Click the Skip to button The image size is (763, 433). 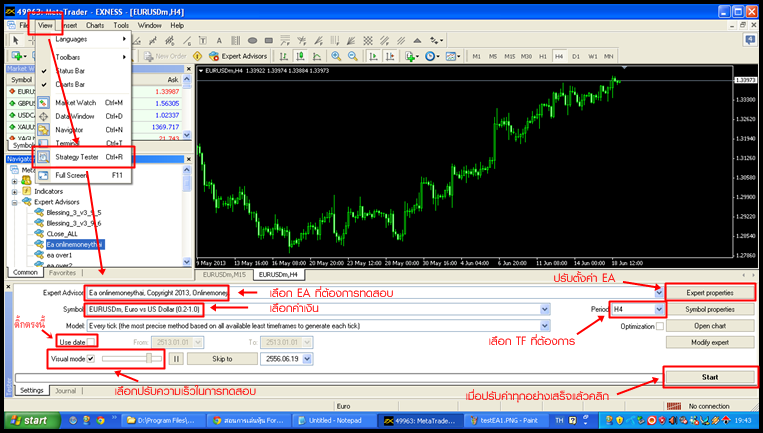pos(222,359)
